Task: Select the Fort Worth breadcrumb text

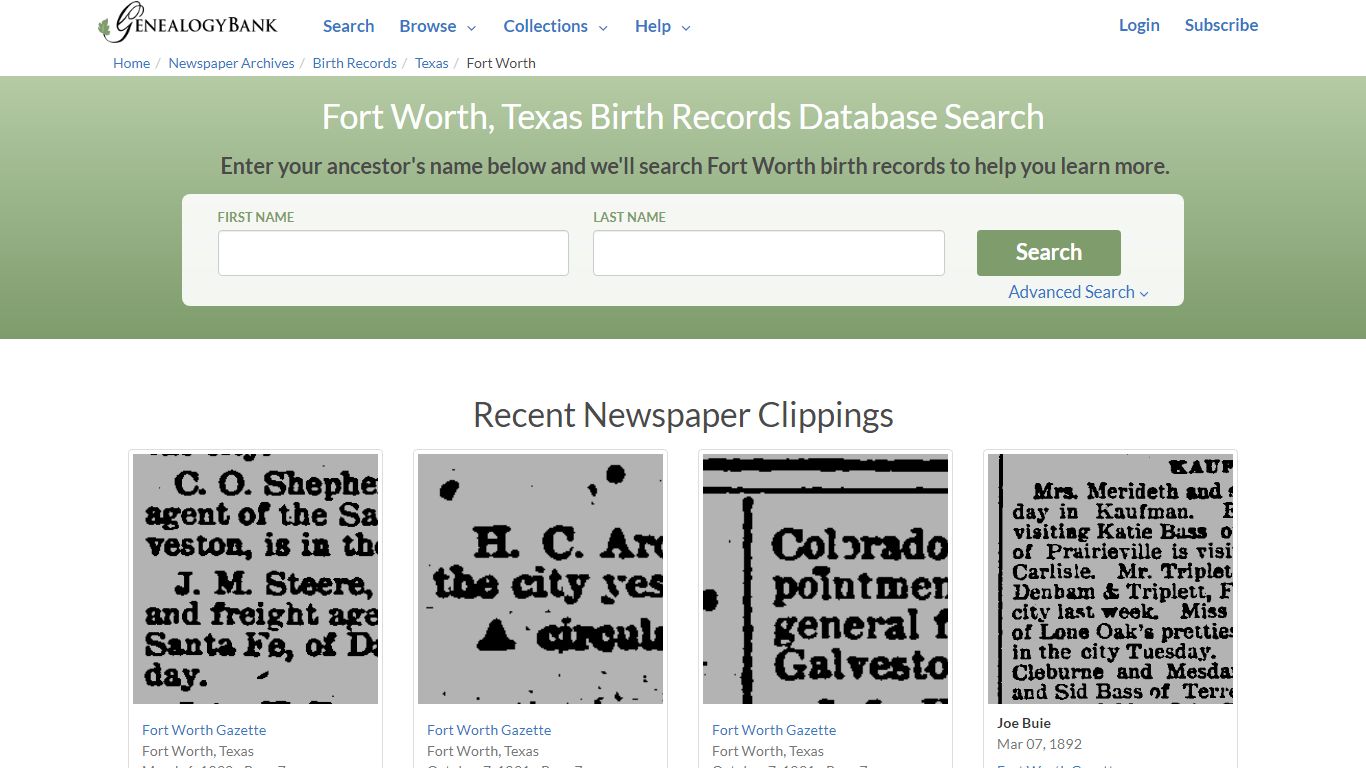Action: tap(501, 63)
